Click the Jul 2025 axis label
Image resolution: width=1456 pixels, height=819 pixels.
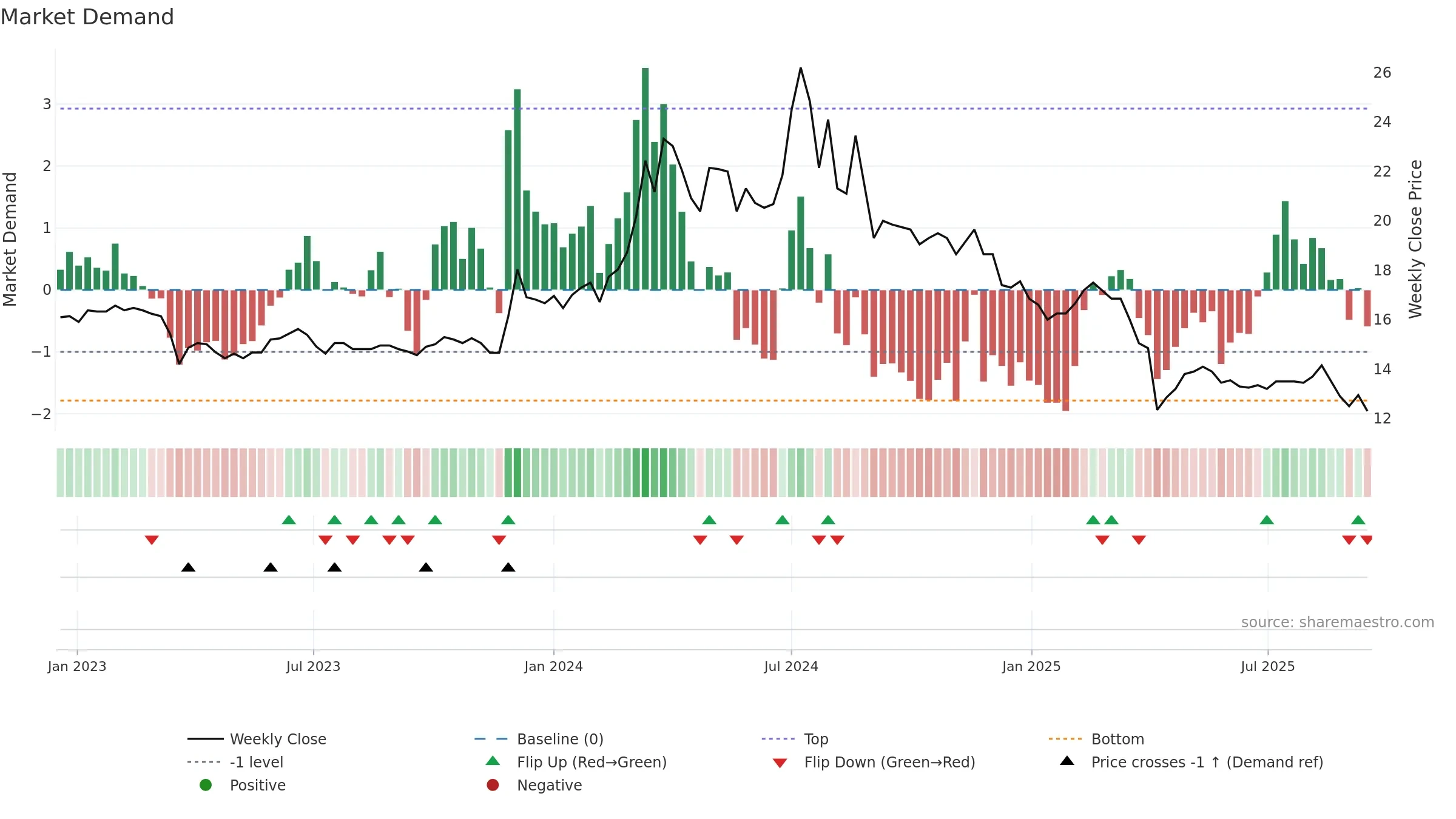pos(1267,666)
